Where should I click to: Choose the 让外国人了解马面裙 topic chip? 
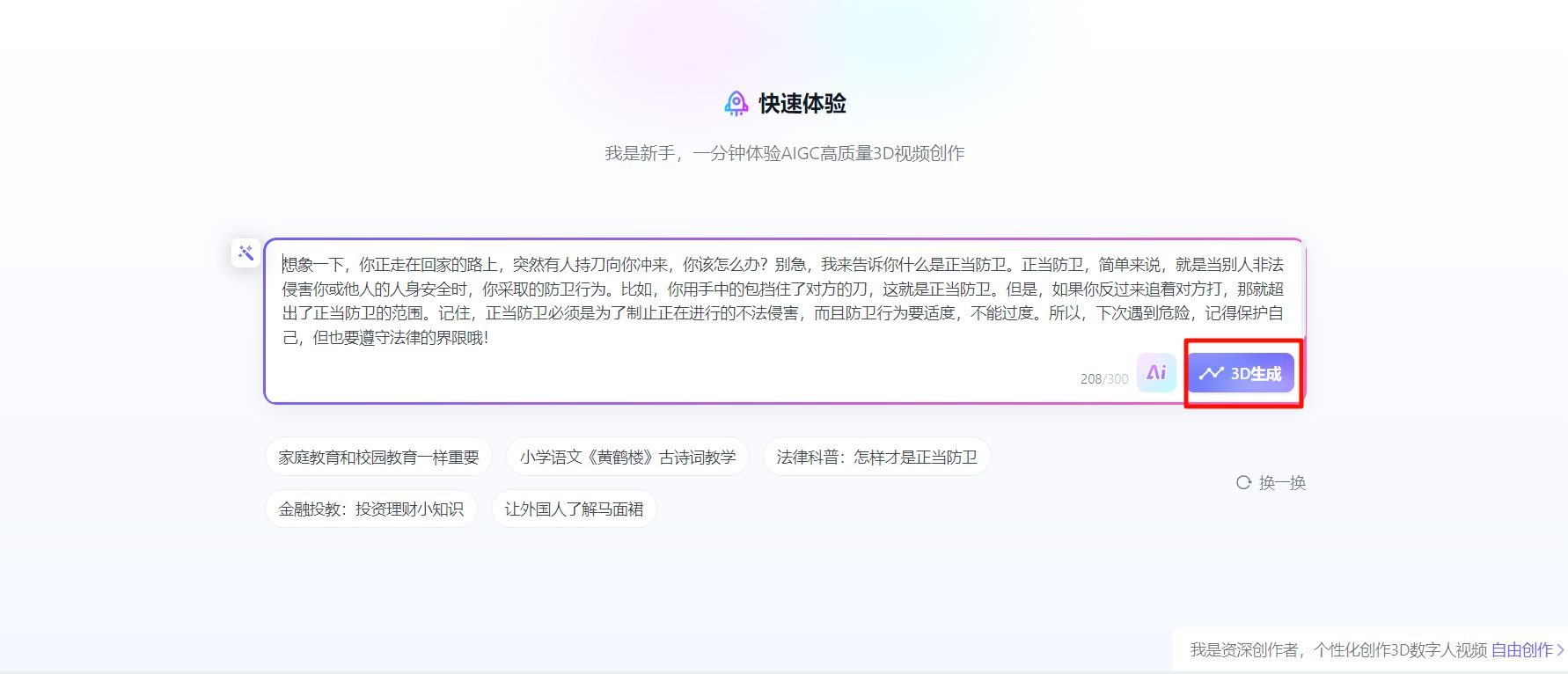point(574,509)
